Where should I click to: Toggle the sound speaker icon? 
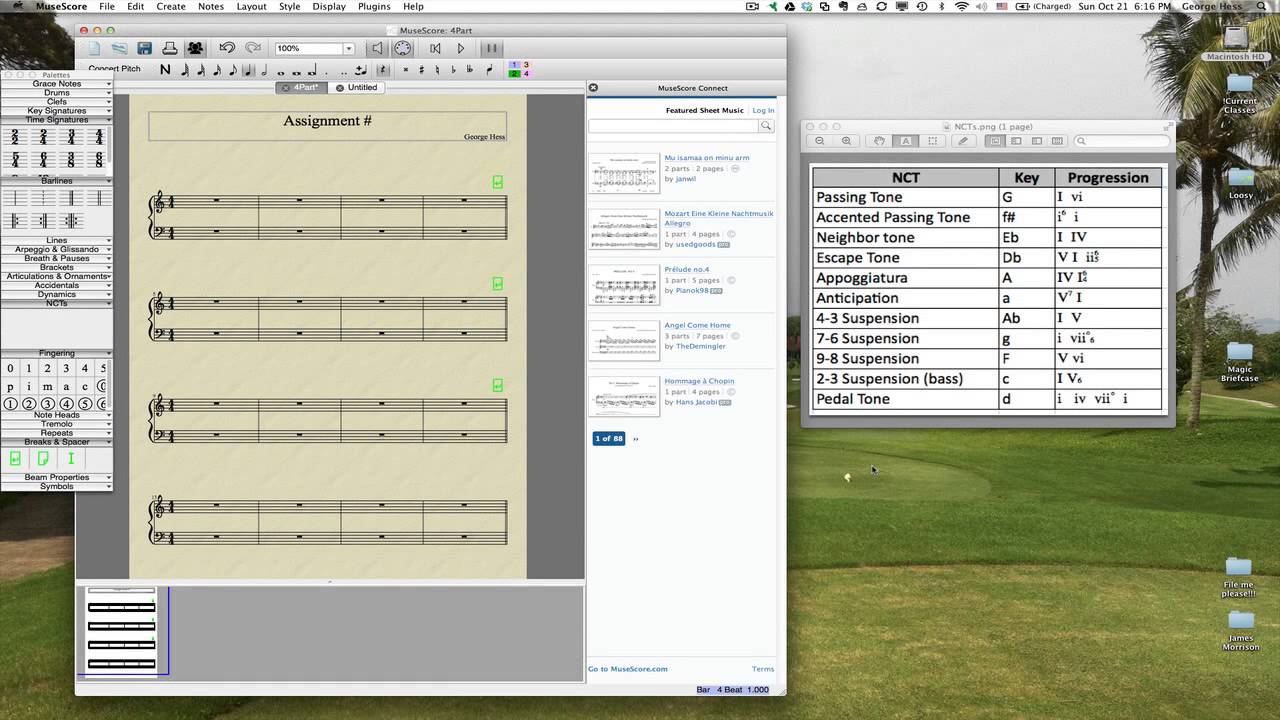coord(377,48)
